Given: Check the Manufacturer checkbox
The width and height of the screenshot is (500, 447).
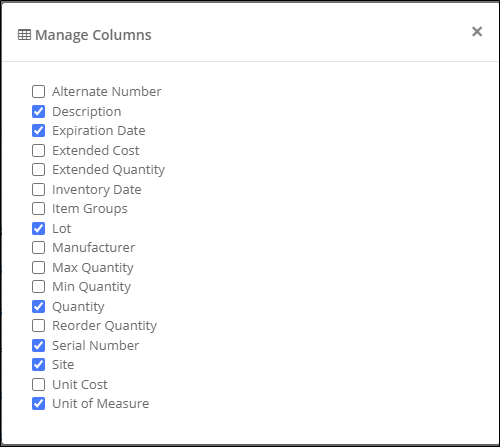Looking at the screenshot, I should pos(39,247).
